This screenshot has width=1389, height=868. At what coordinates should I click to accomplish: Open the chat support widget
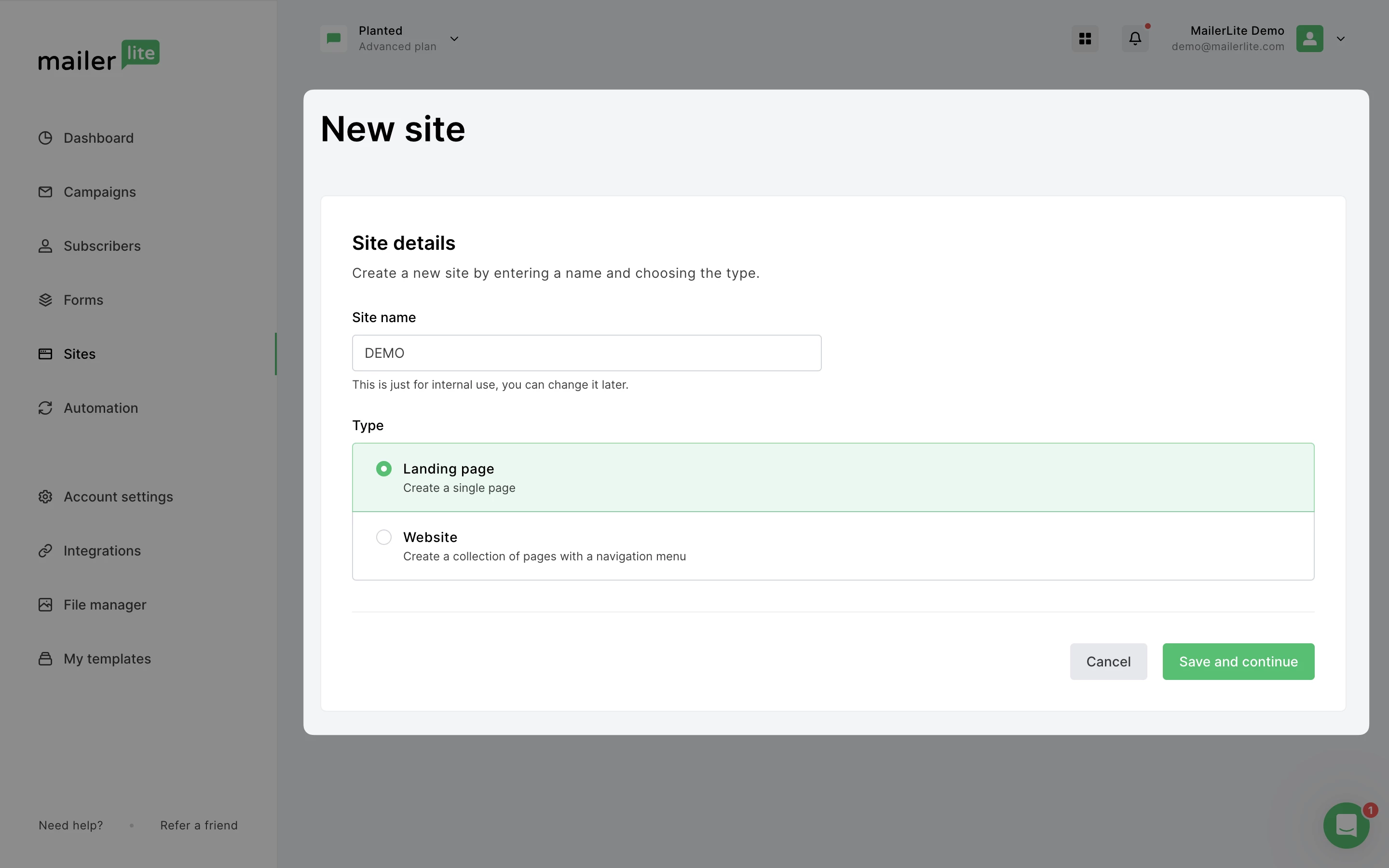1346,825
